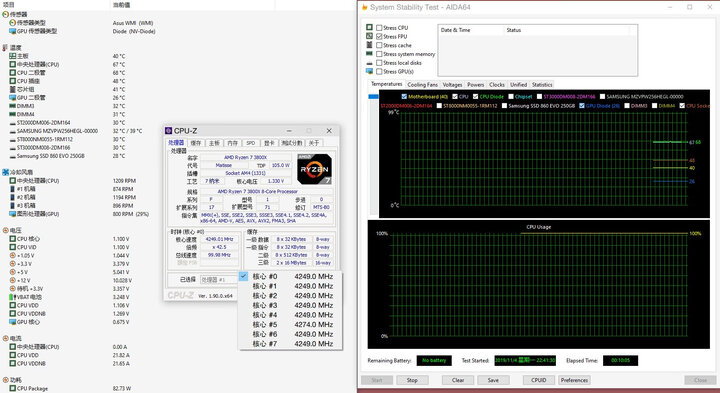The height and width of the screenshot is (393, 720).
Task: Switch to the 主板 tab in CPU-Z
Action: [214, 143]
